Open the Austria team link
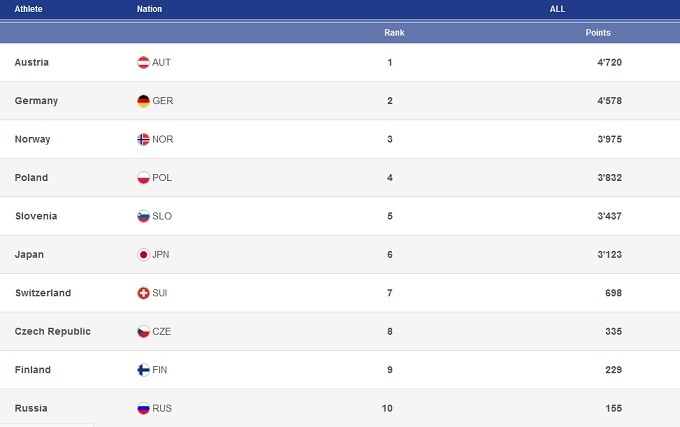680x427 pixels. point(32,63)
